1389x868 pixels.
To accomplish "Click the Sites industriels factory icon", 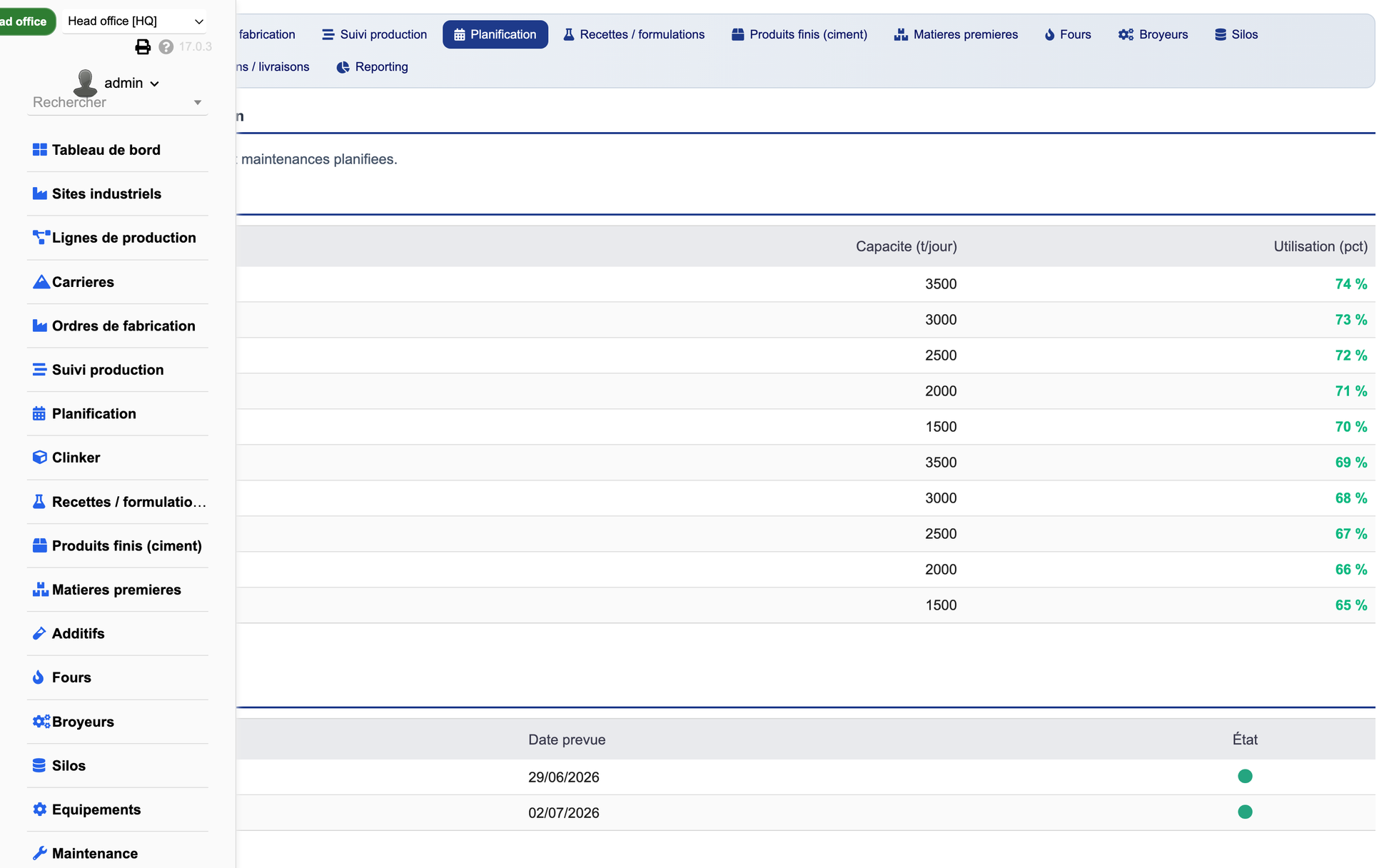I will (x=40, y=193).
